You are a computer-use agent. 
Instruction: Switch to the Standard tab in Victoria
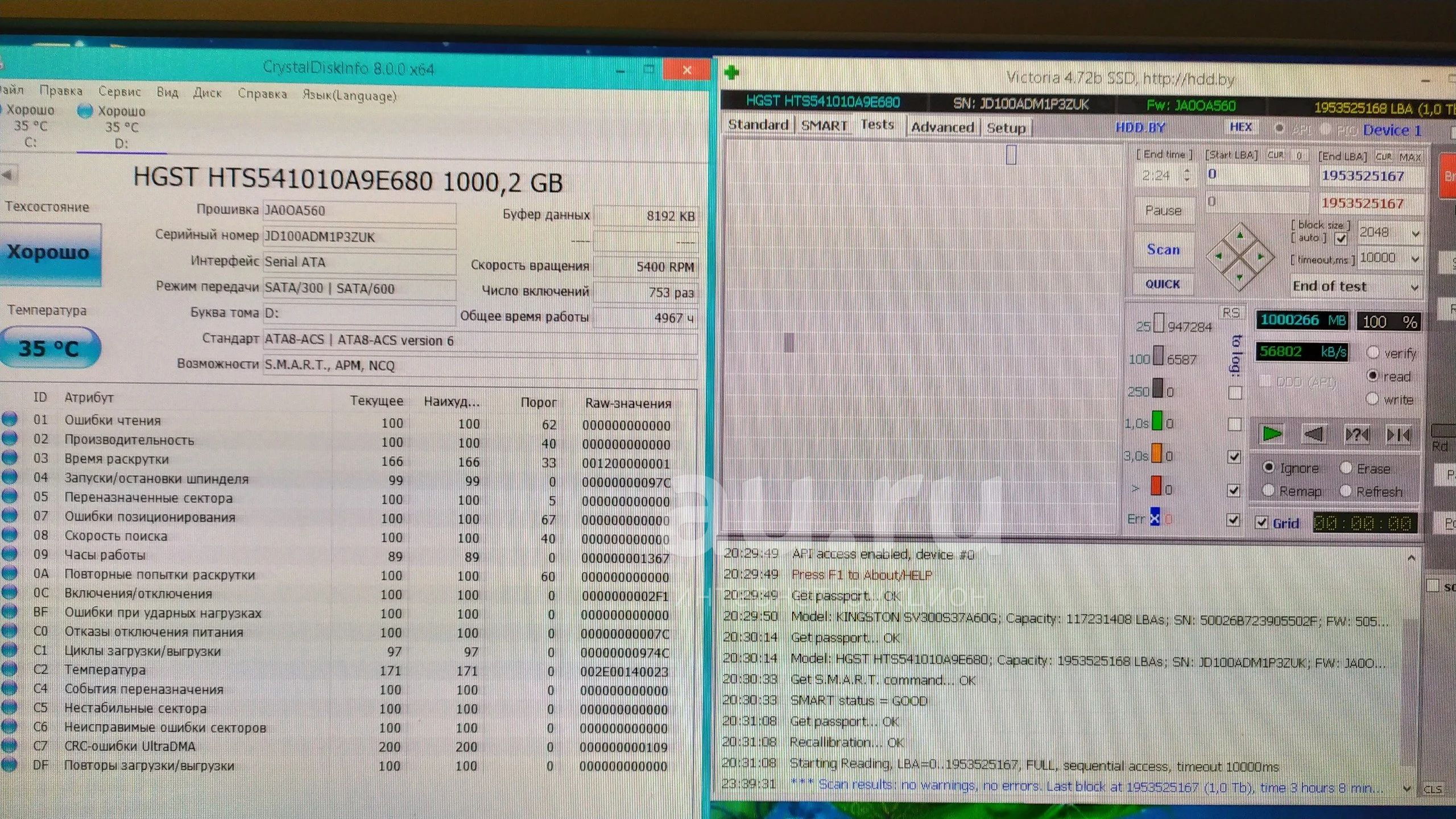click(758, 125)
